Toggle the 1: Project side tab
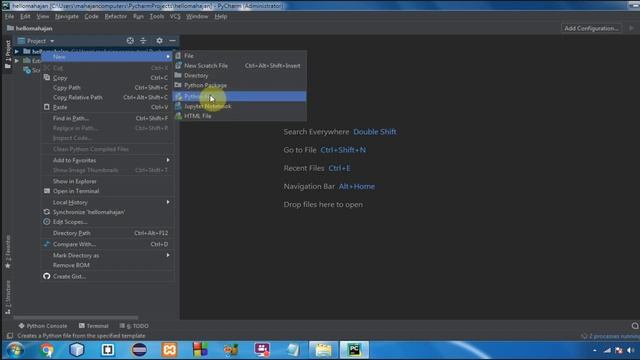Screen dimensions: 640x360 (x=7, y=55)
